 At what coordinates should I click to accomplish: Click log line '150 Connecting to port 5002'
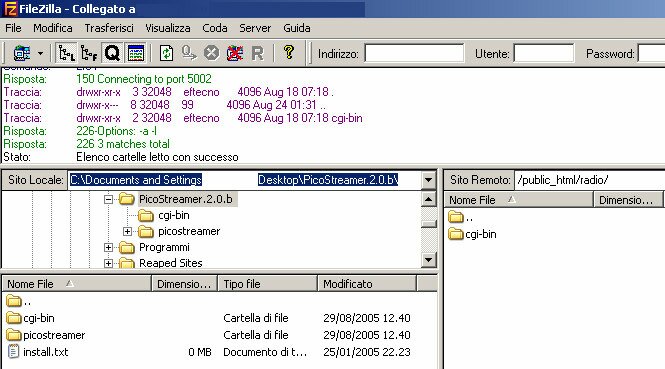(x=144, y=79)
